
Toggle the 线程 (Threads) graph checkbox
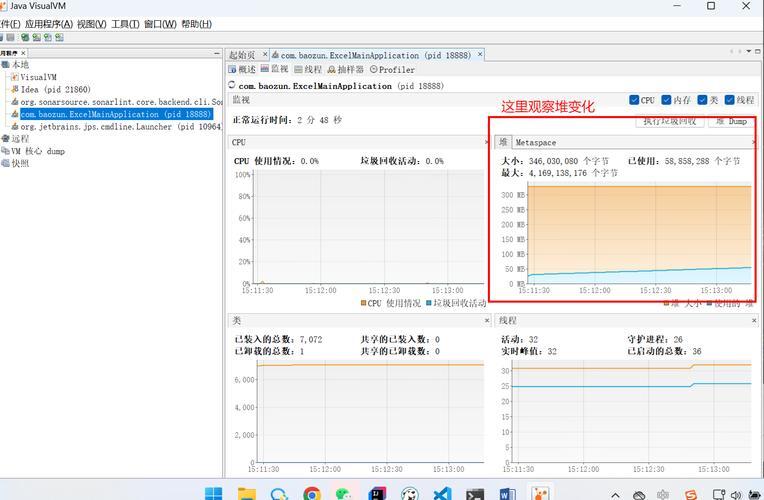click(729, 100)
